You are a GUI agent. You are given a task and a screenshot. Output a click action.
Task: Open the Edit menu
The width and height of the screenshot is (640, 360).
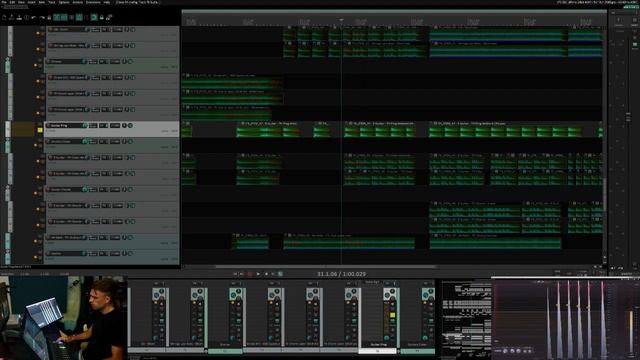tap(12, 2)
